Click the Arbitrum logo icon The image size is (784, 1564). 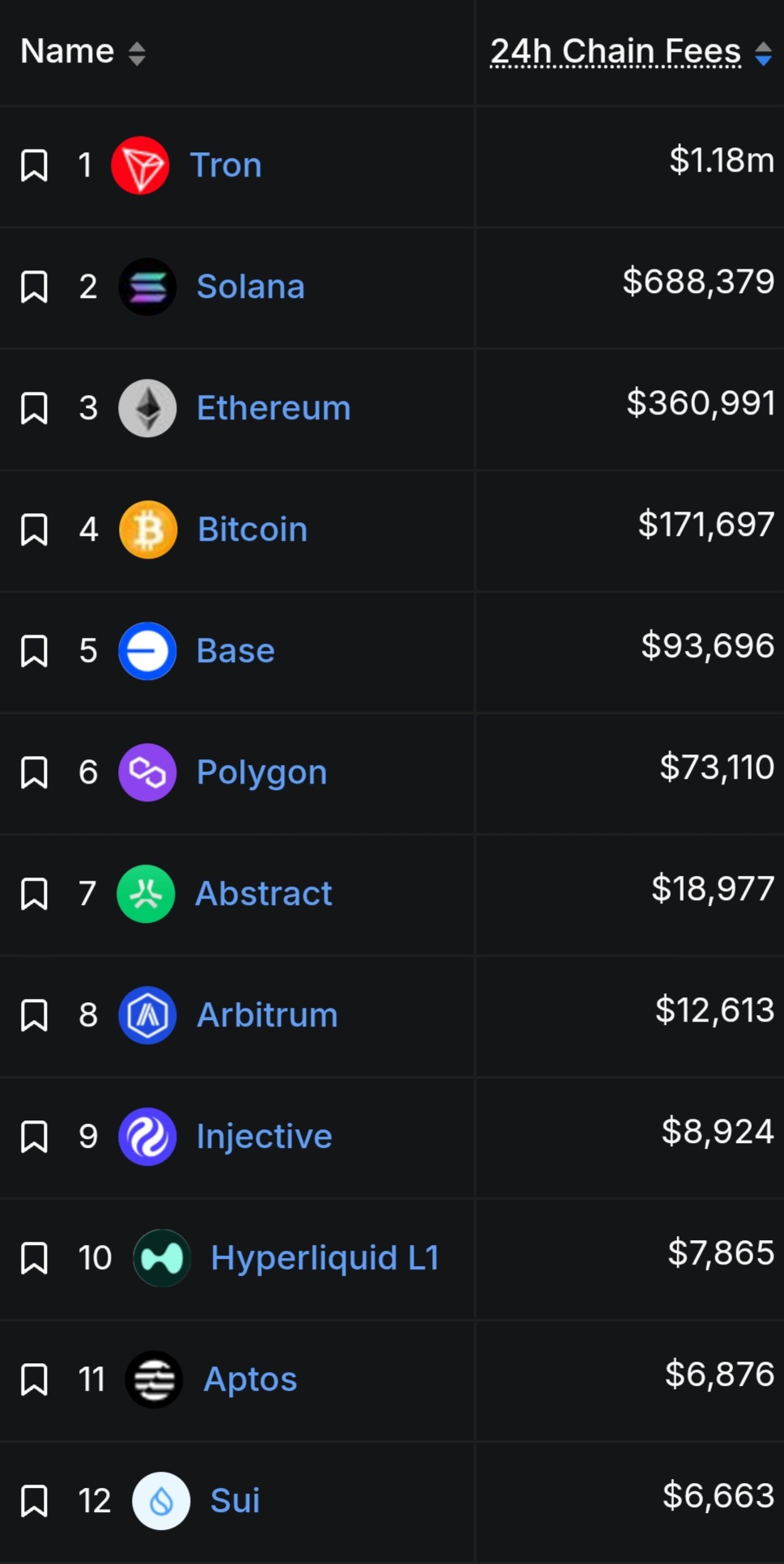tap(147, 1016)
